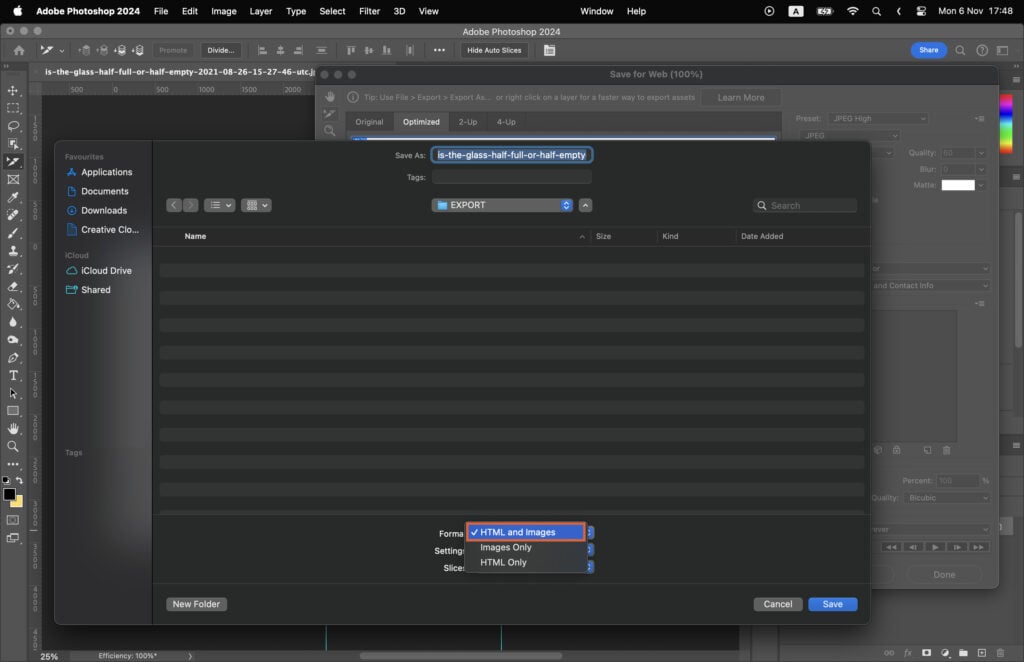Viewport: 1024px width, 662px height.
Task: Open the JPEG High preset dropdown
Action: (877, 118)
